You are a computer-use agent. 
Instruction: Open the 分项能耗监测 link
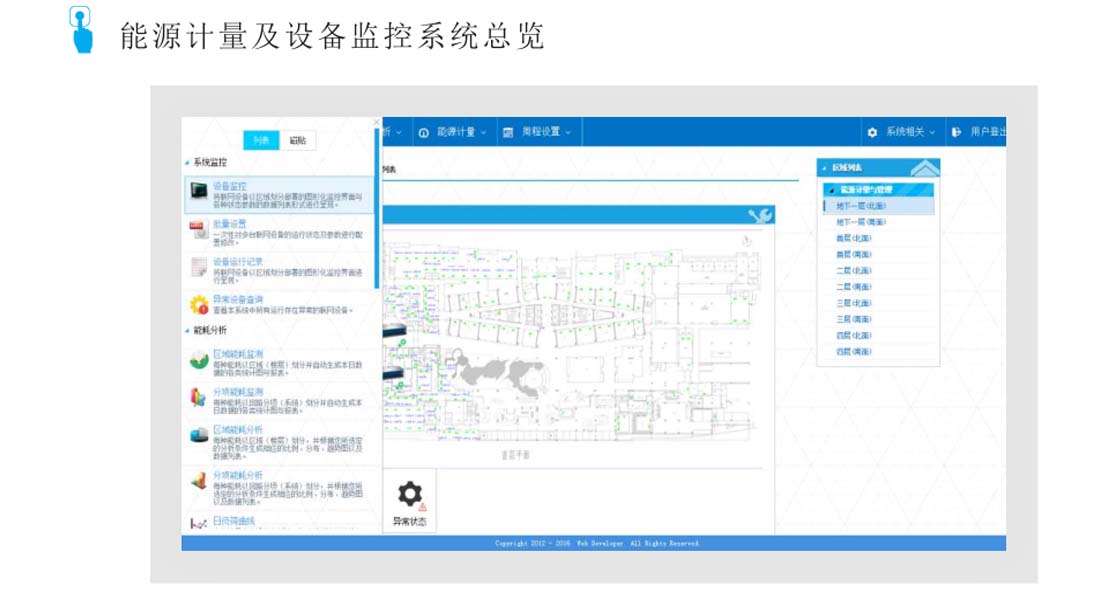coord(238,392)
